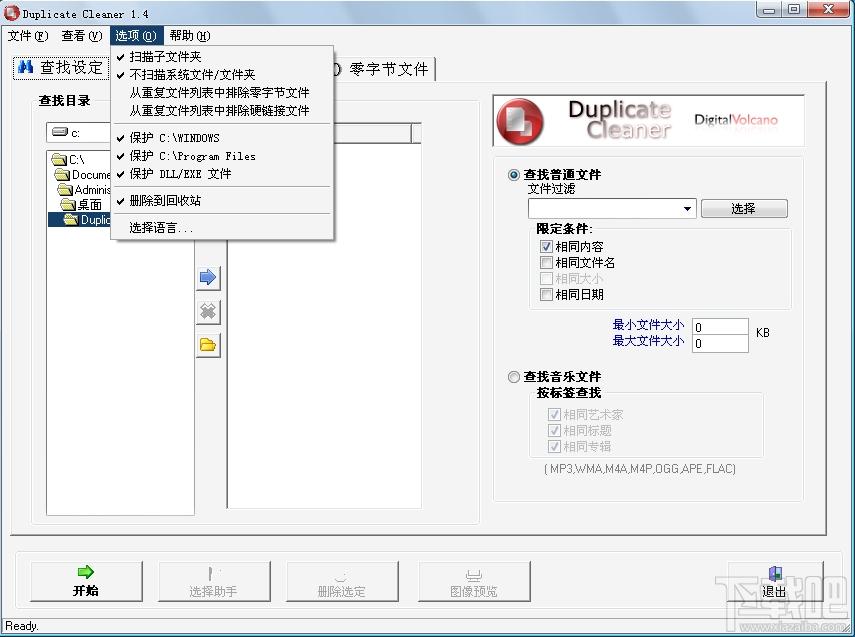This screenshot has width=855, height=637.
Task: Click 最小文件大小 input field
Action: click(x=720, y=327)
